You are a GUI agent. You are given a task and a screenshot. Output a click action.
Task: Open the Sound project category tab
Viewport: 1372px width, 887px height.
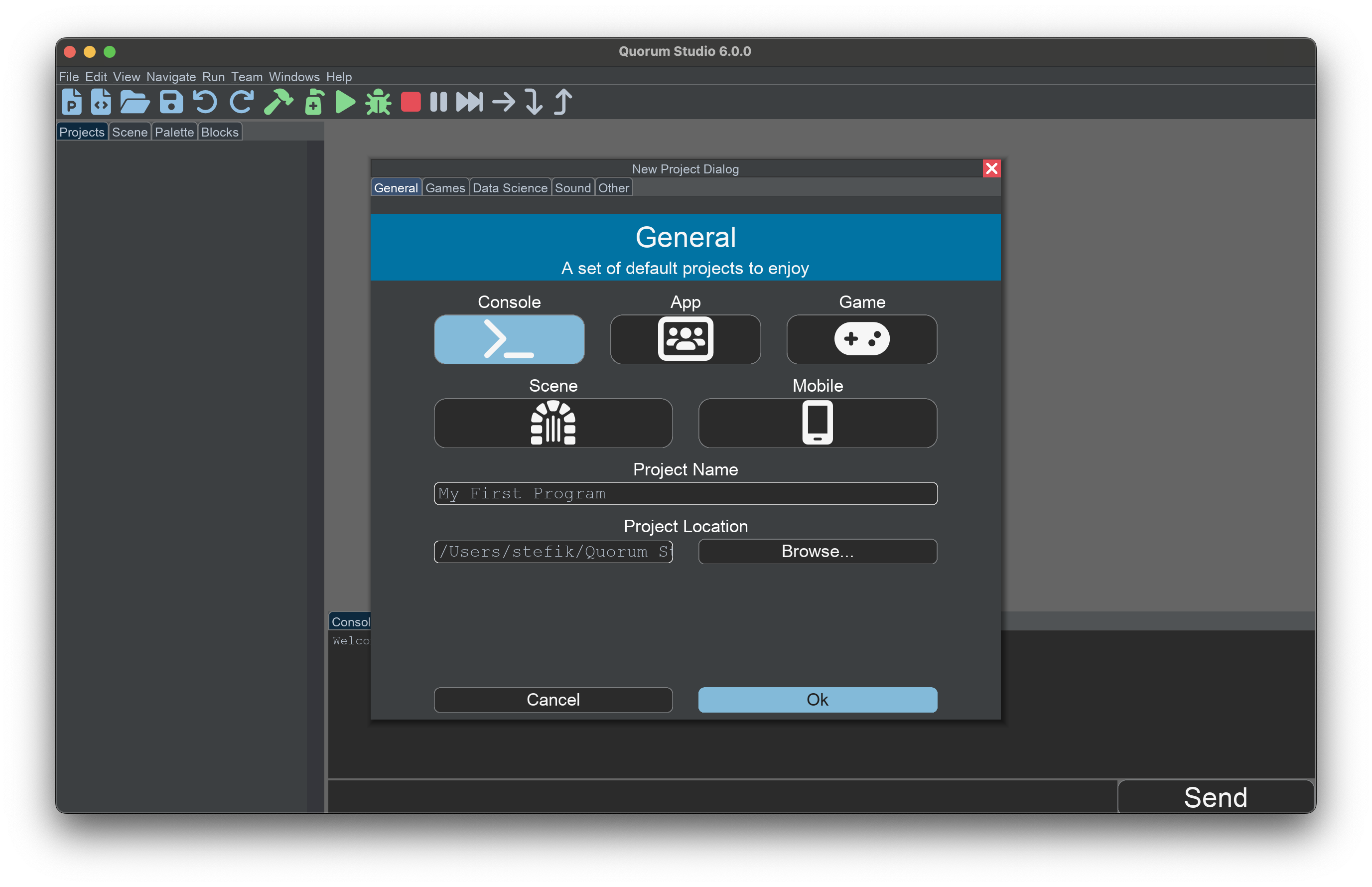[x=571, y=189]
